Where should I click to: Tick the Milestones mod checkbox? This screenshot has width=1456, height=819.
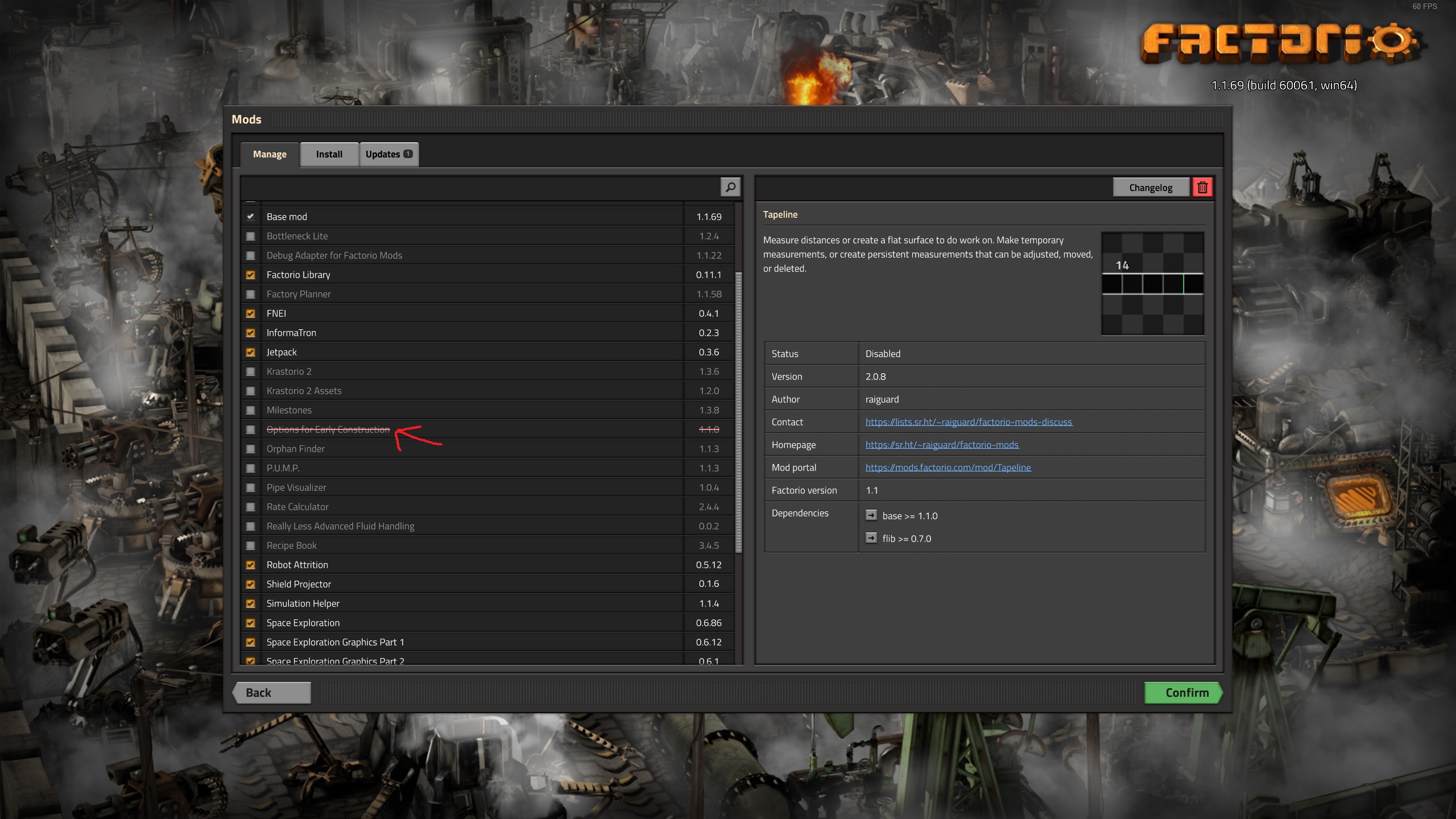[x=250, y=410]
